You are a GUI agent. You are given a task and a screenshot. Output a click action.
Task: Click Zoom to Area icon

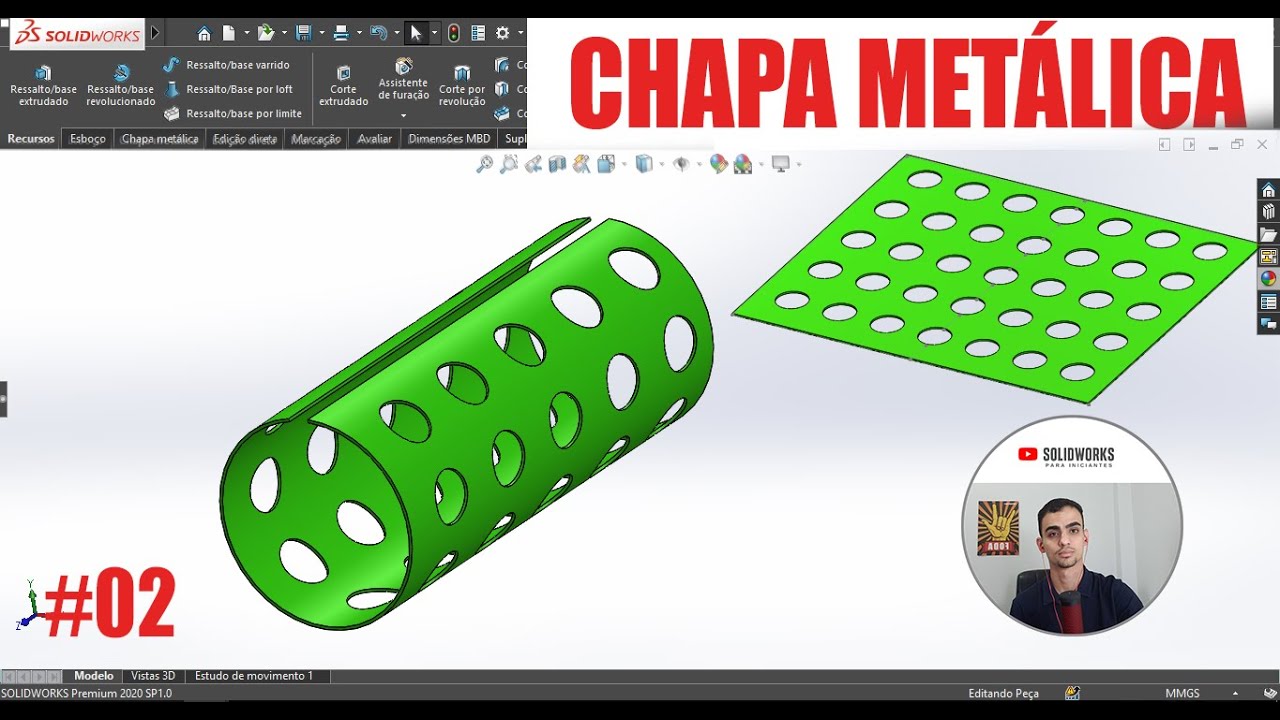pos(509,164)
